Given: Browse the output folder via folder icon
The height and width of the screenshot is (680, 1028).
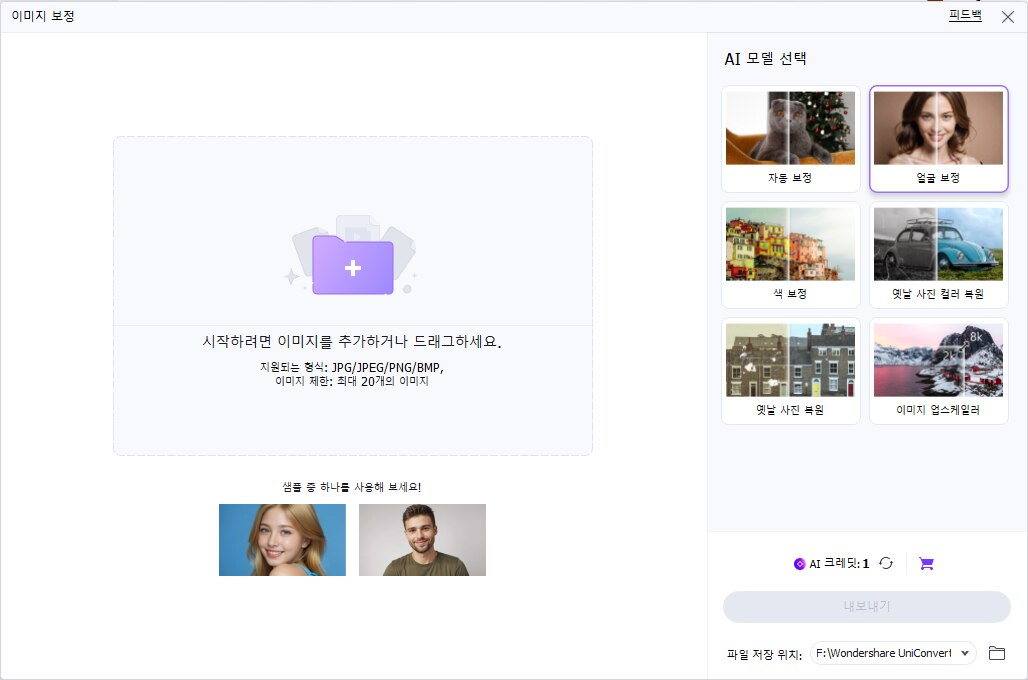Looking at the screenshot, I should pyautogui.click(x=996, y=653).
